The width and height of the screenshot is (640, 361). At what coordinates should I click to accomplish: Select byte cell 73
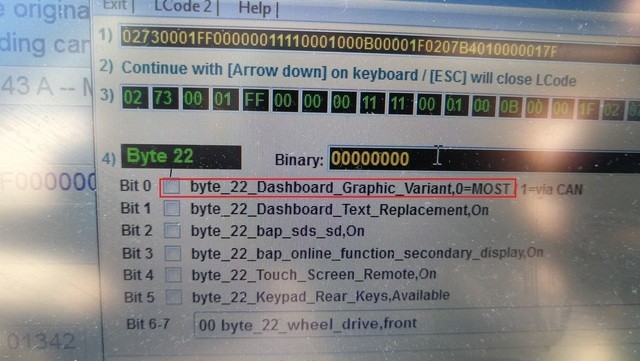[x=165, y=98]
